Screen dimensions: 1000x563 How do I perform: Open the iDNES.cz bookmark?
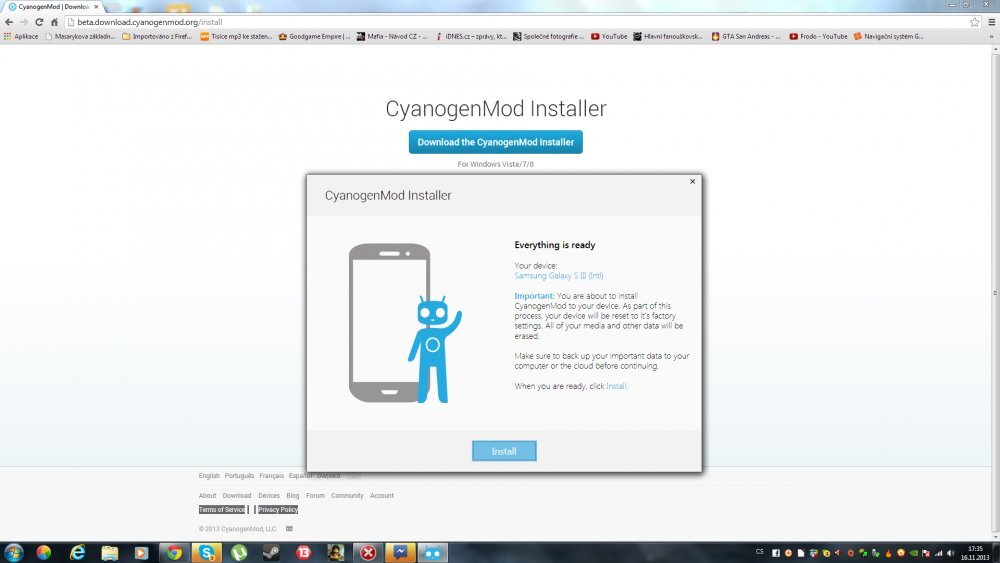click(x=471, y=36)
